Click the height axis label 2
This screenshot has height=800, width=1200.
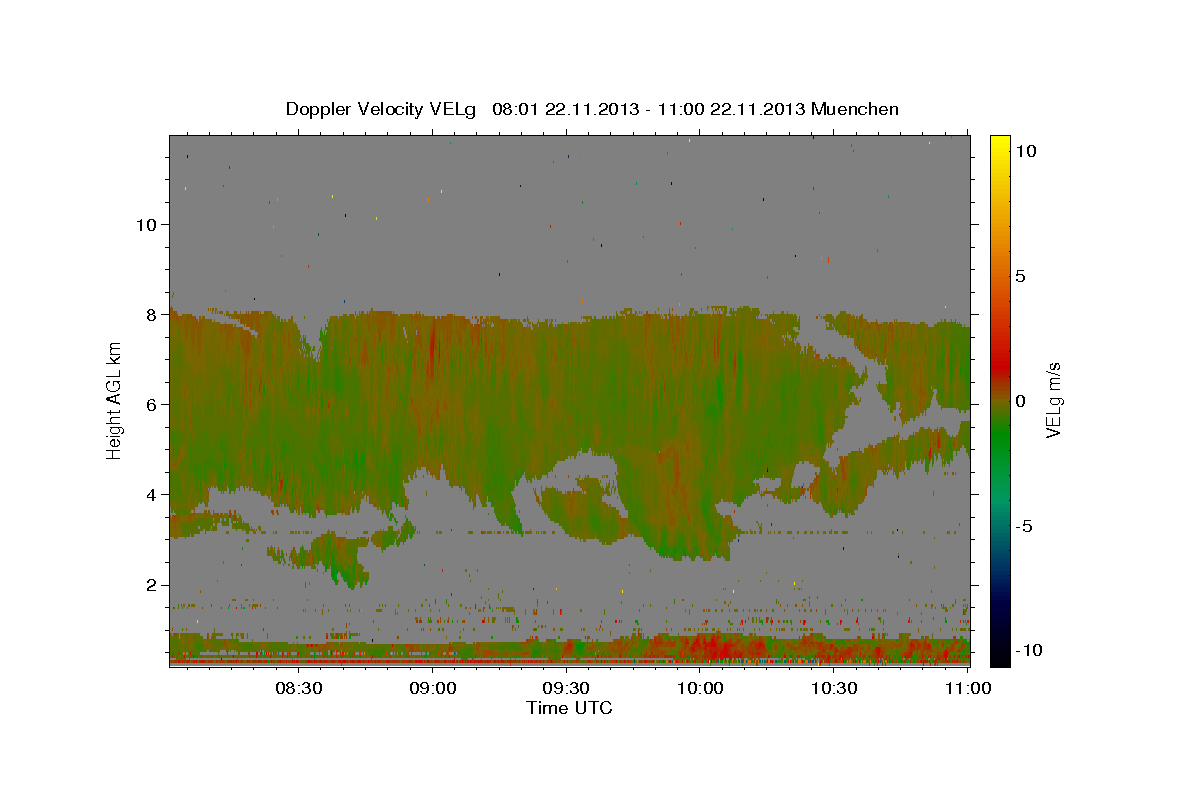tap(151, 584)
